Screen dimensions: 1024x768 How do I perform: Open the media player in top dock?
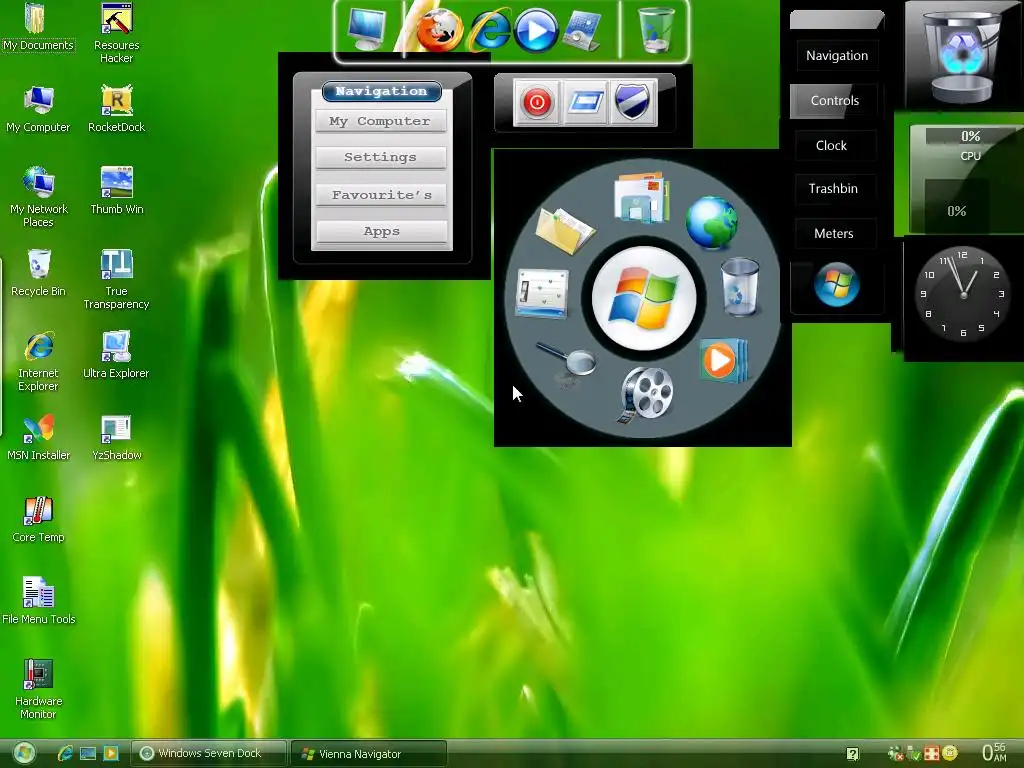[x=536, y=30]
